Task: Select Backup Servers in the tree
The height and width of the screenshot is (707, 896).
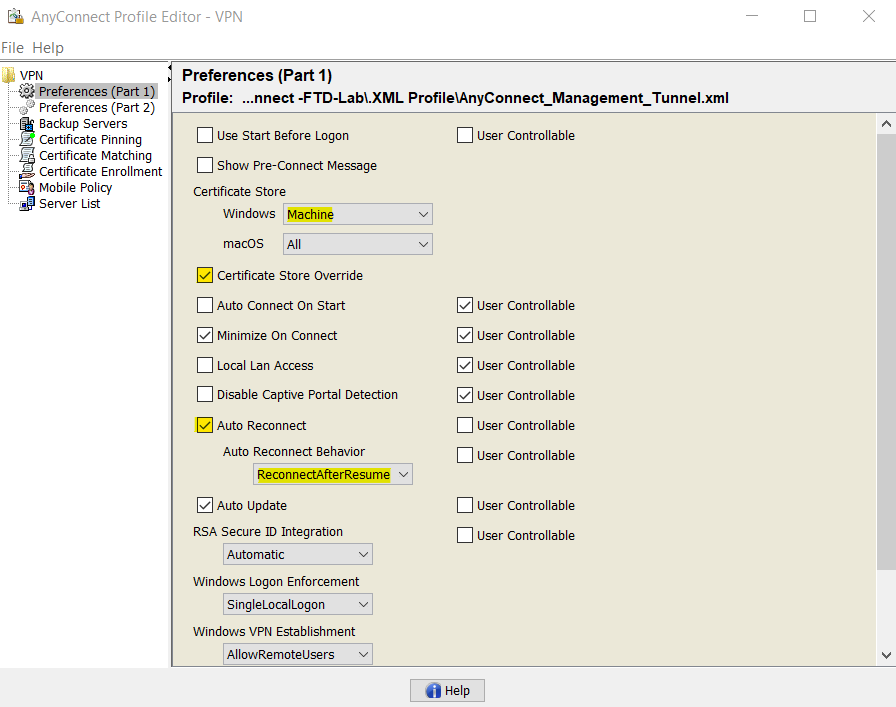Action: tap(83, 123)
